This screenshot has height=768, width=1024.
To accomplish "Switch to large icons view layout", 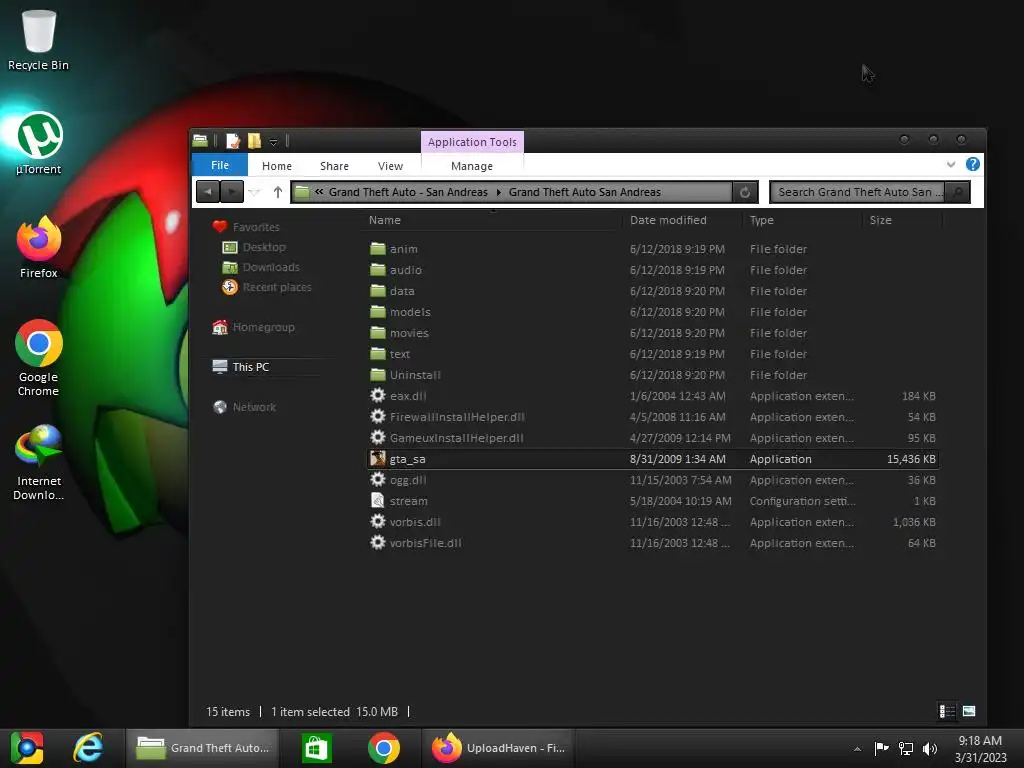I will click(969, 711).
